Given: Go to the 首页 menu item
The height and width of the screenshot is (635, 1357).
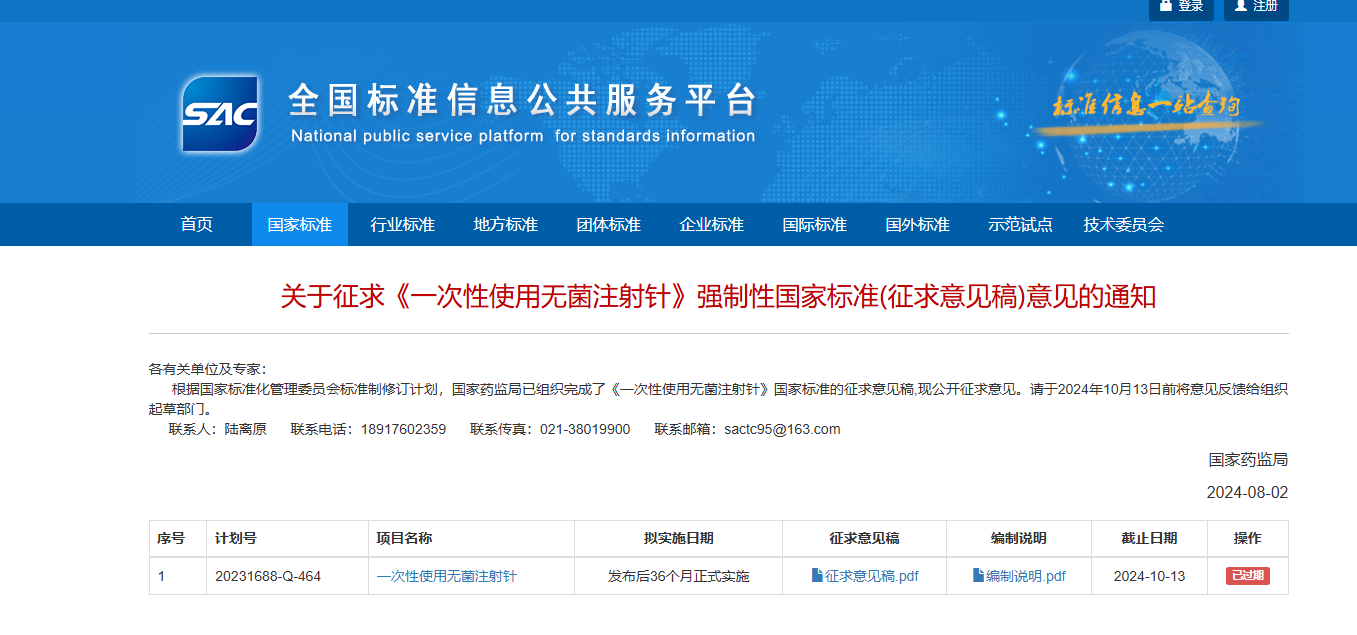Looking at the screenshot, I should (195, 224).
